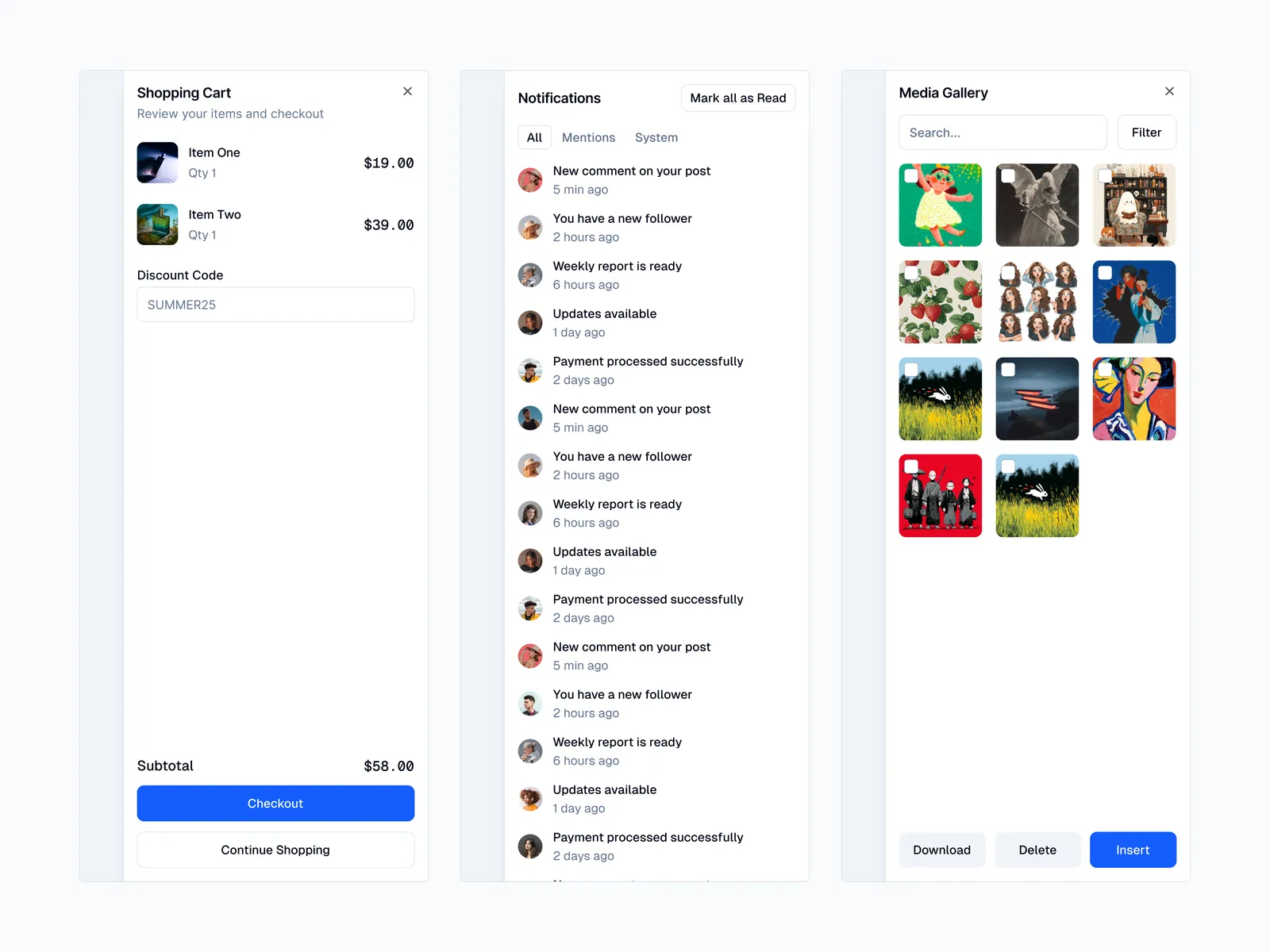Click Item One product thumbnail
Image resolution: width=1270 pixels, height=952 pixels.
pyautogui.click(x=157, y=163)
